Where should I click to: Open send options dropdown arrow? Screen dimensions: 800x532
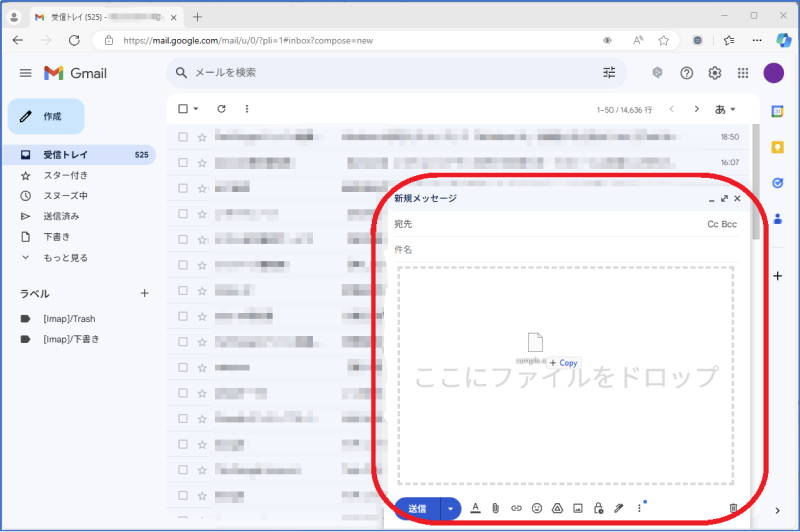coord(451,509)
